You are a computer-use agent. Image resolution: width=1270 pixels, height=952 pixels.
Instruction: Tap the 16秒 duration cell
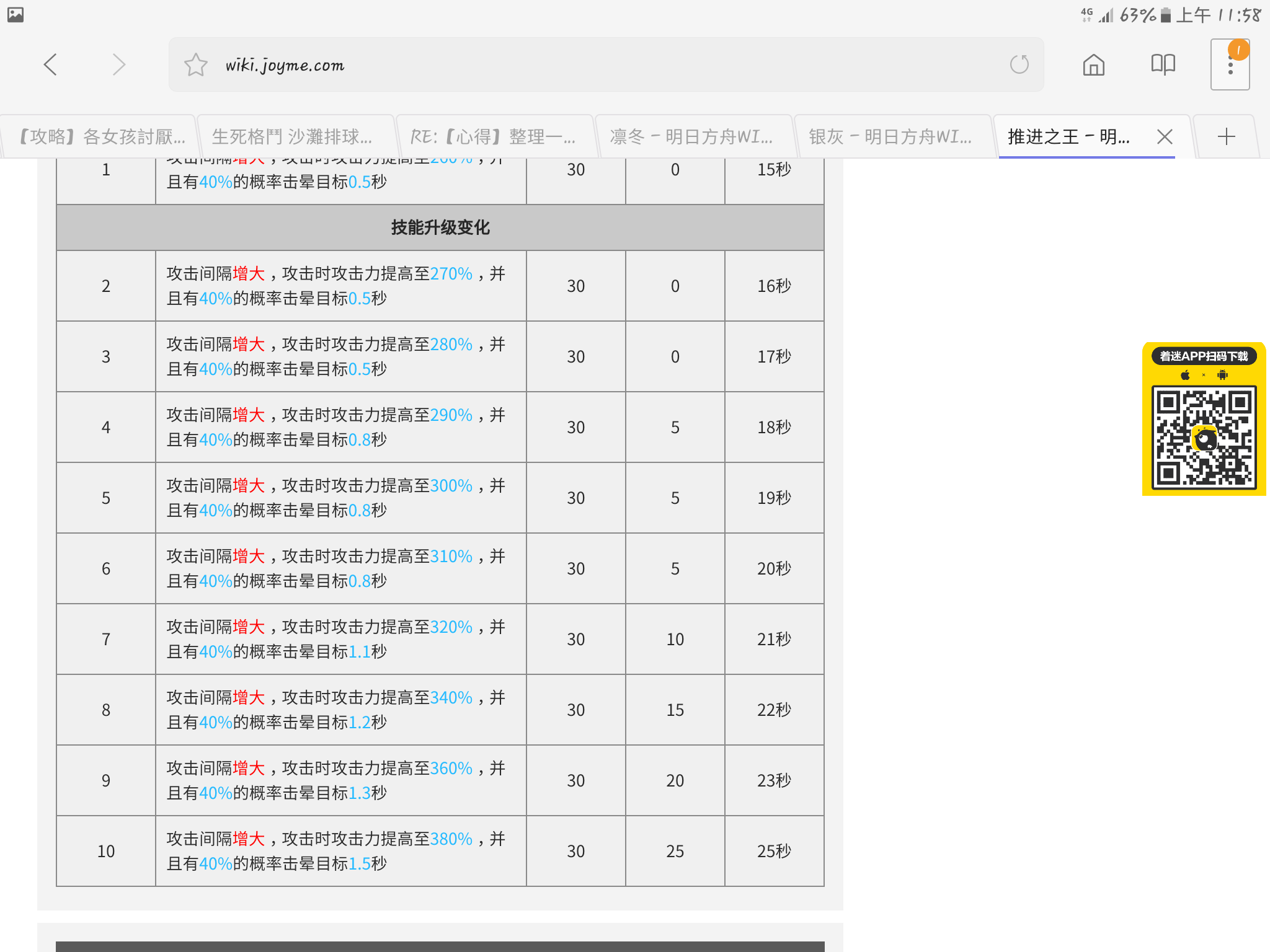pos(775,286)
